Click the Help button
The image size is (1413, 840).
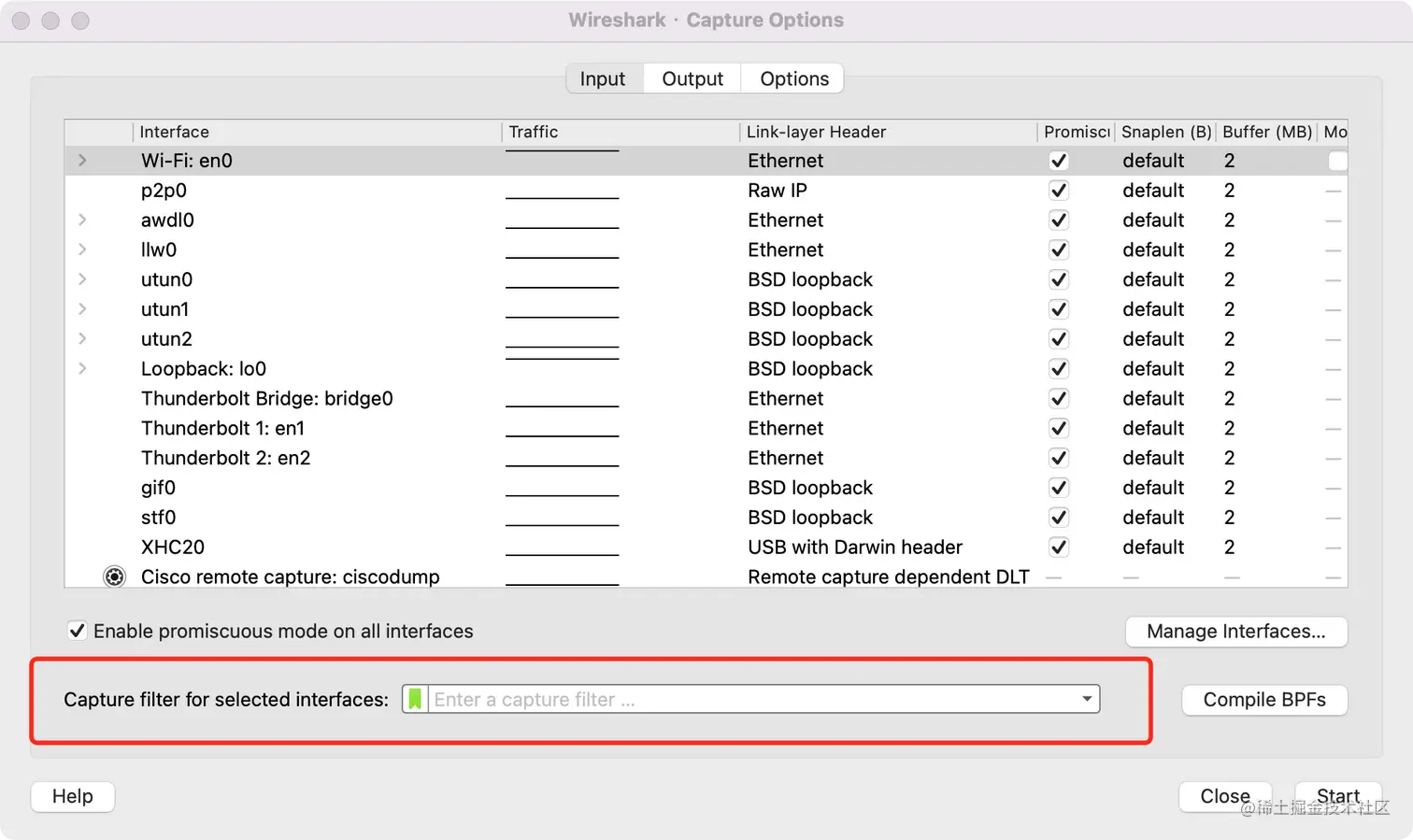(x=73, y=796)
